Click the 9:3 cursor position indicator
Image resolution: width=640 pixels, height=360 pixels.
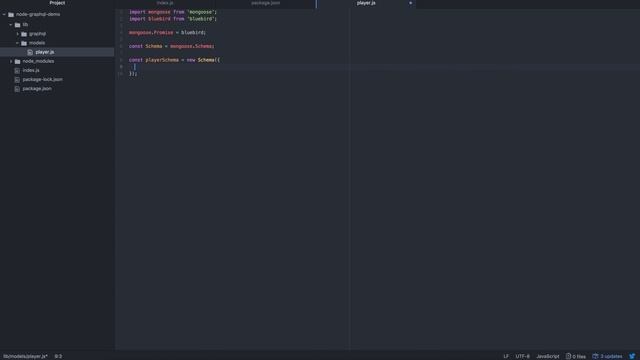pos(58,356)
